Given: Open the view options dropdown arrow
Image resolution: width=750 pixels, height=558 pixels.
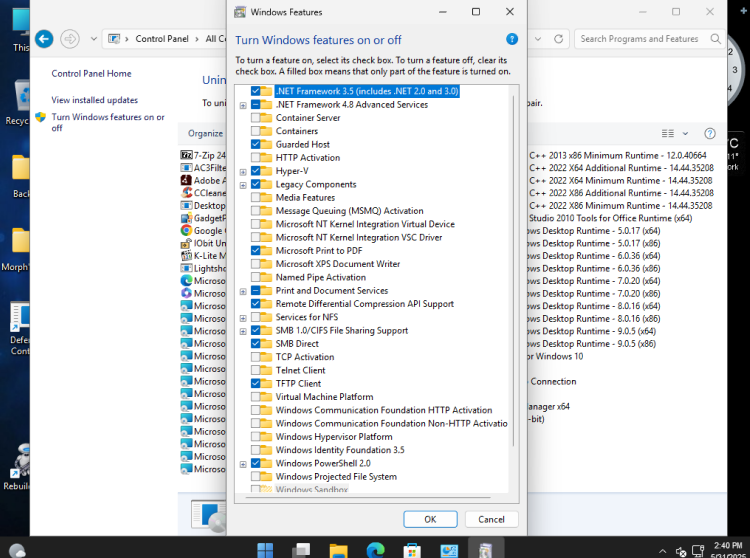Looking at the screenshot, I should point(685,133).
